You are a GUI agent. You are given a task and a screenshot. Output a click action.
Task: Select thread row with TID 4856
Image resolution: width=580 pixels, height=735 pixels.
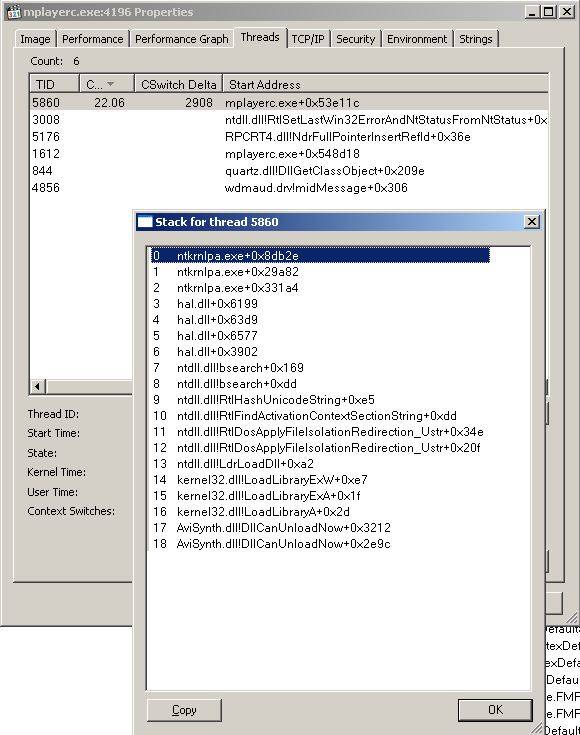(x=289, y=188)
